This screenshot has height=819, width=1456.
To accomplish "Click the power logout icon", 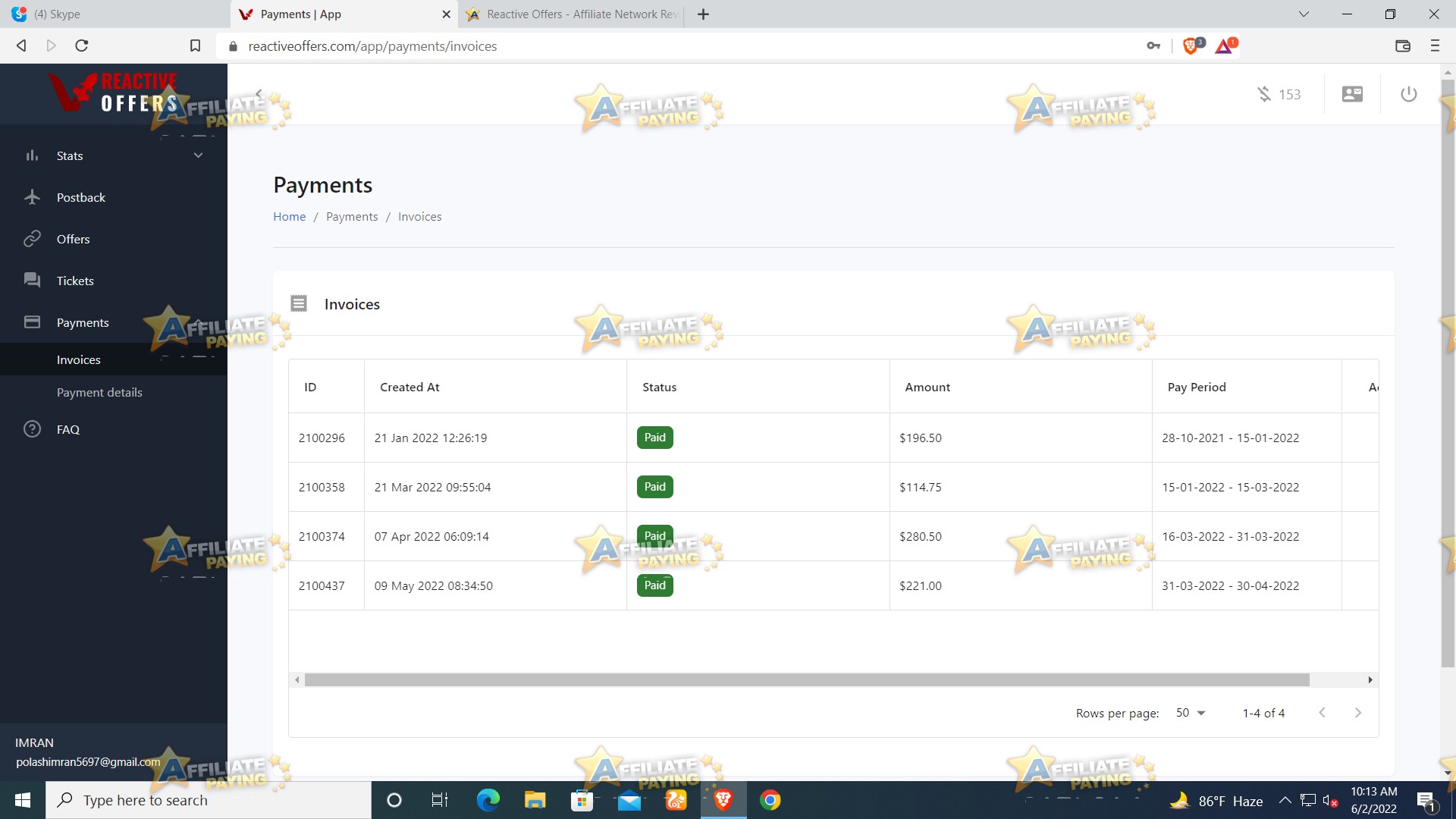I will [x=1409, y=94].
